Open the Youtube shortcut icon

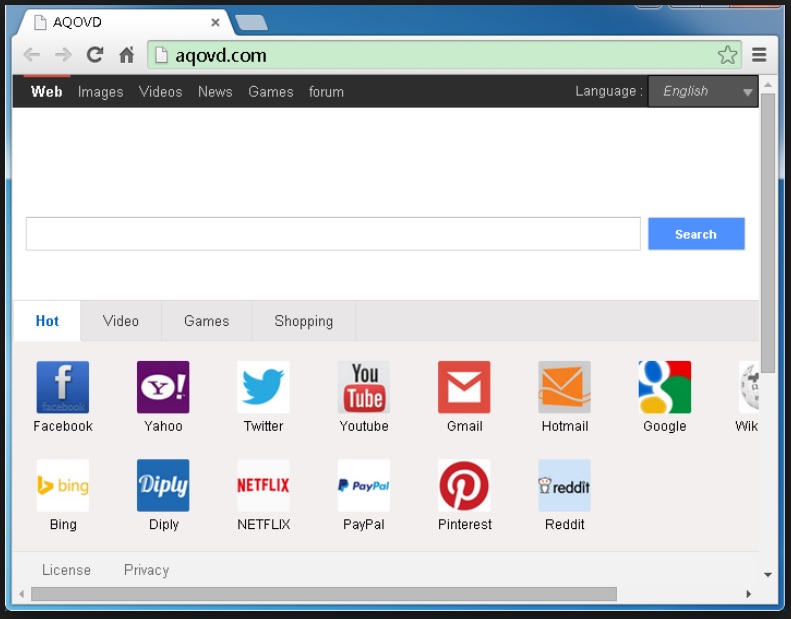click(x=364, y=387)
